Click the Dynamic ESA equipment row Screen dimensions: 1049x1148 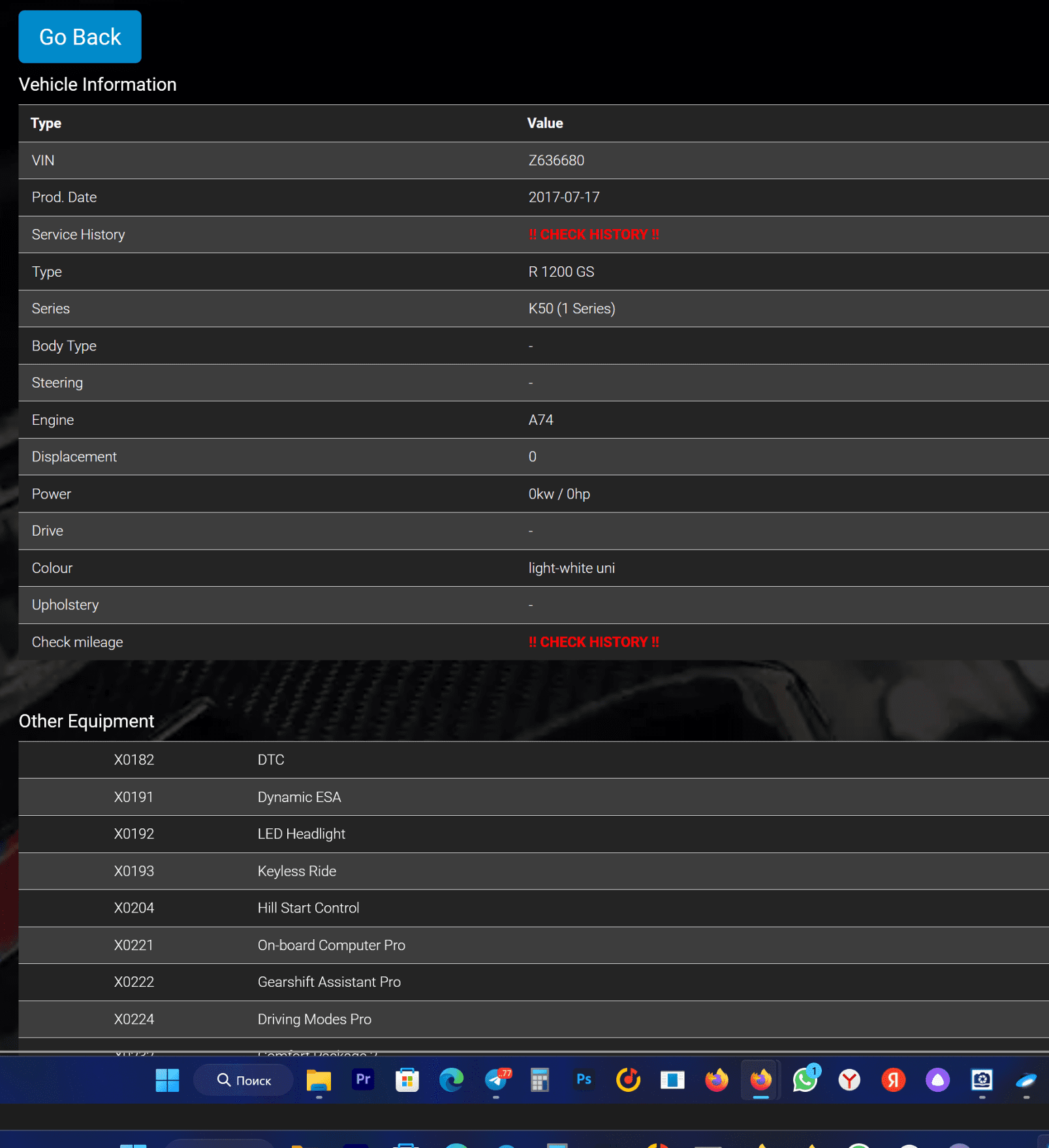299,797
